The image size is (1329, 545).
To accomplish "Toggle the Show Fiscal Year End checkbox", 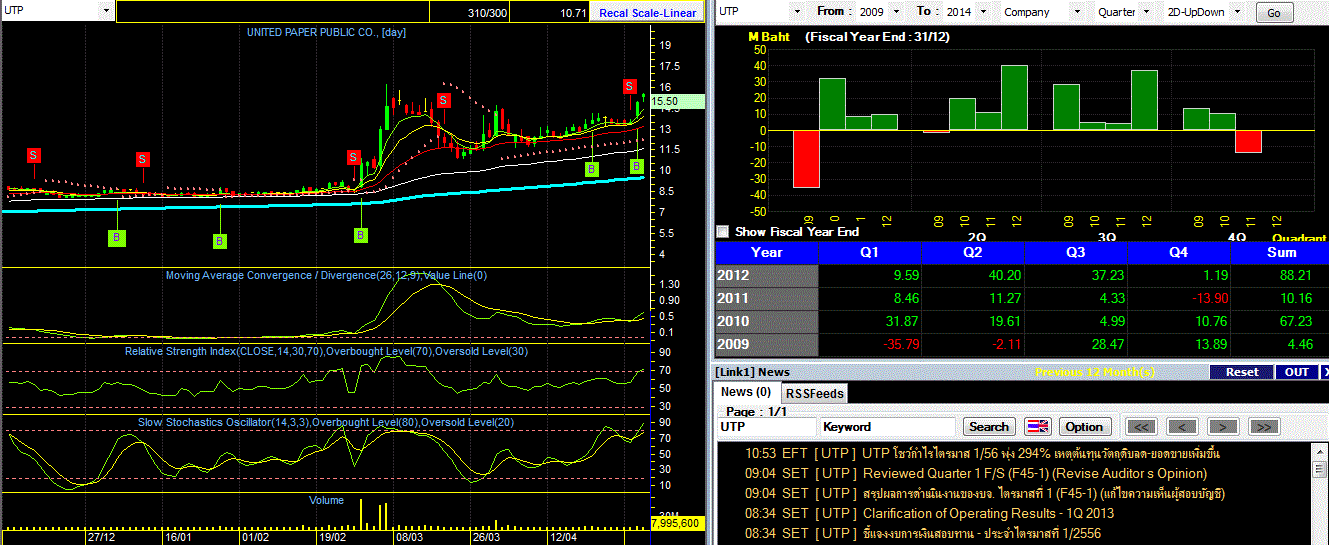I will [x=722, y=231].
